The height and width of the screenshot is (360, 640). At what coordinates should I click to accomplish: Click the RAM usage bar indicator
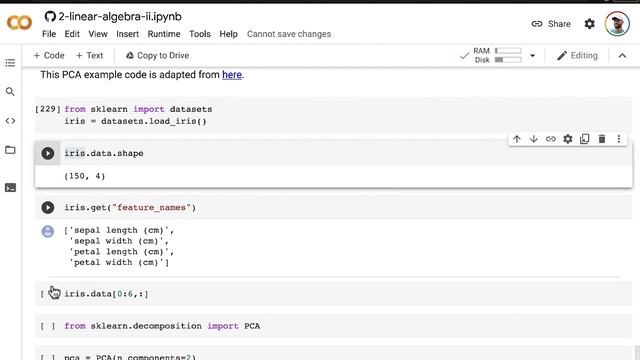[508, 51]
